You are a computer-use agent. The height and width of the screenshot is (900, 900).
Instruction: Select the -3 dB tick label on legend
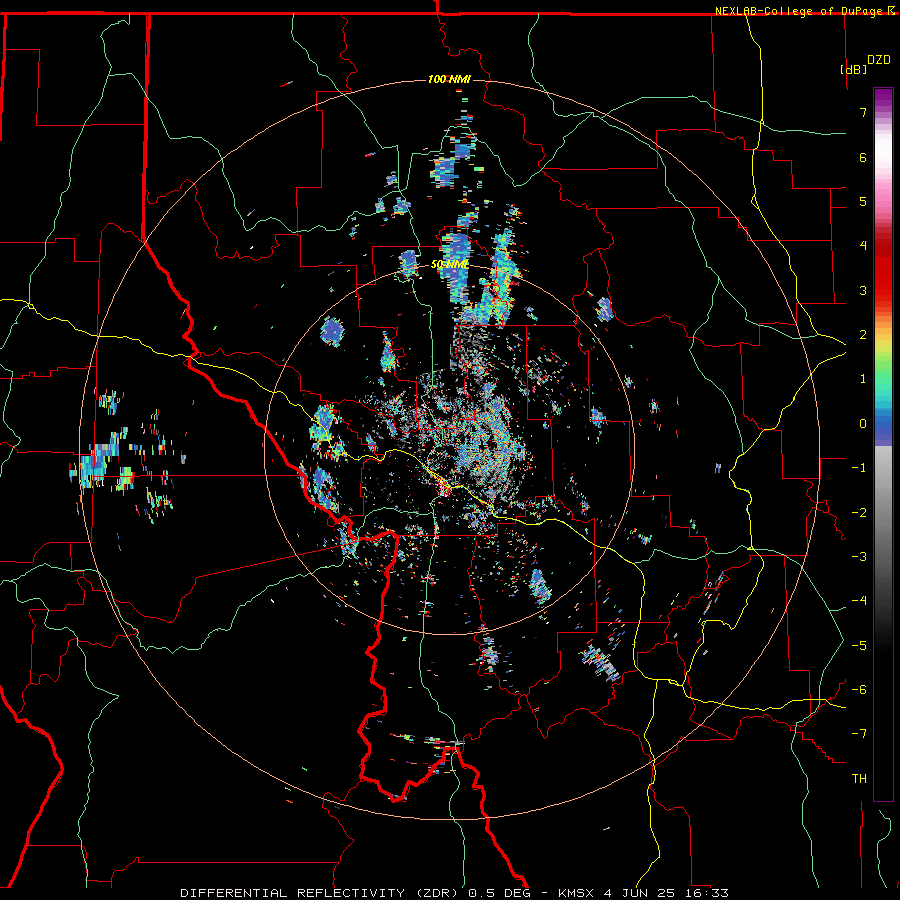click(859, 557)
